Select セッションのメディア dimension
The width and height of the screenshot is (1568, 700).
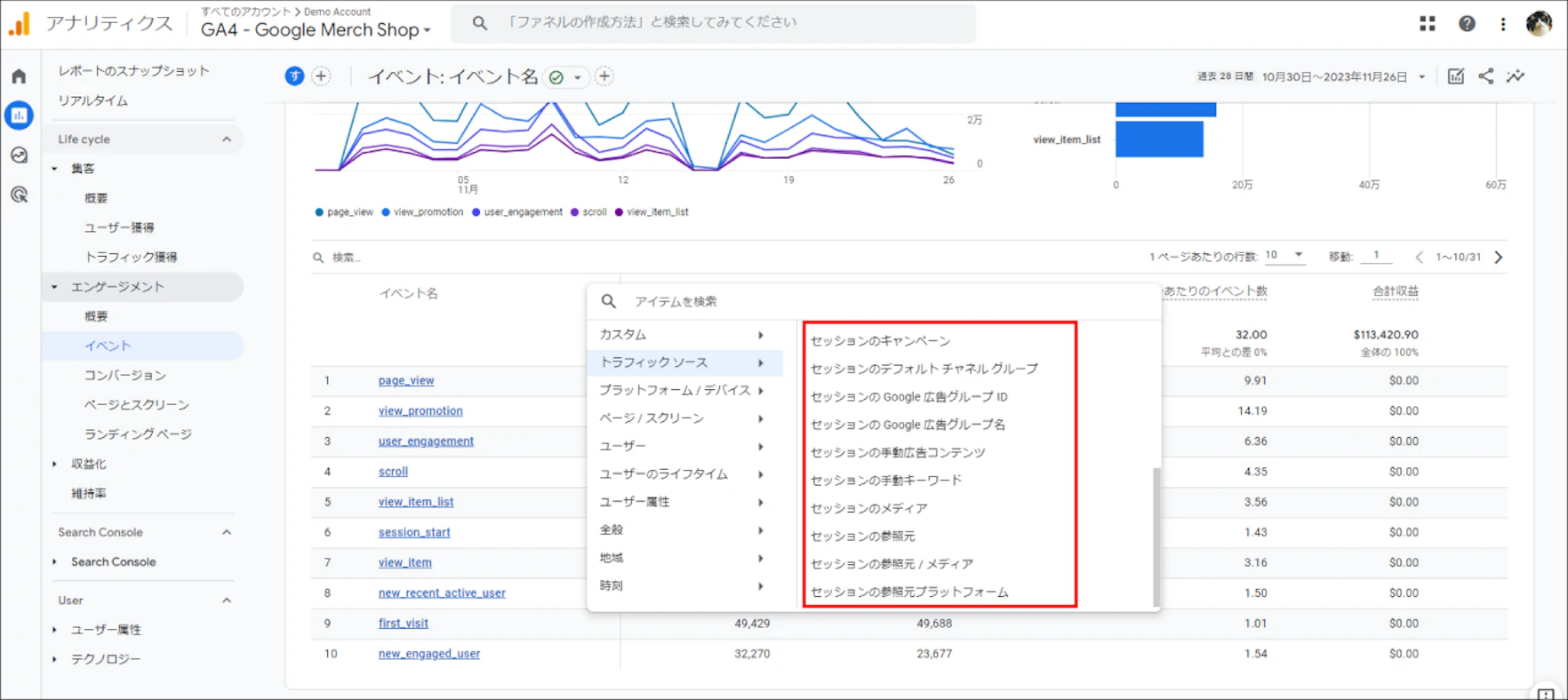pos(868,509)
